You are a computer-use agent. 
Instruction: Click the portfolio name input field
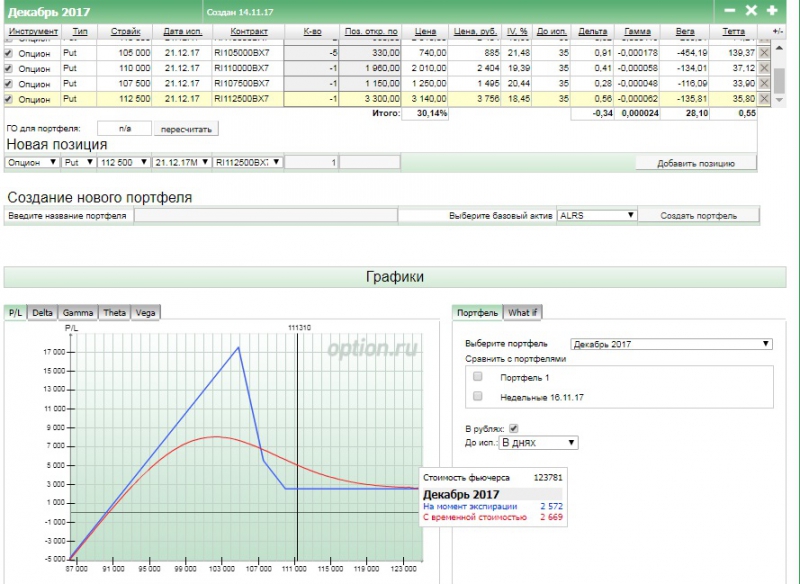click(x=265, y=215)
